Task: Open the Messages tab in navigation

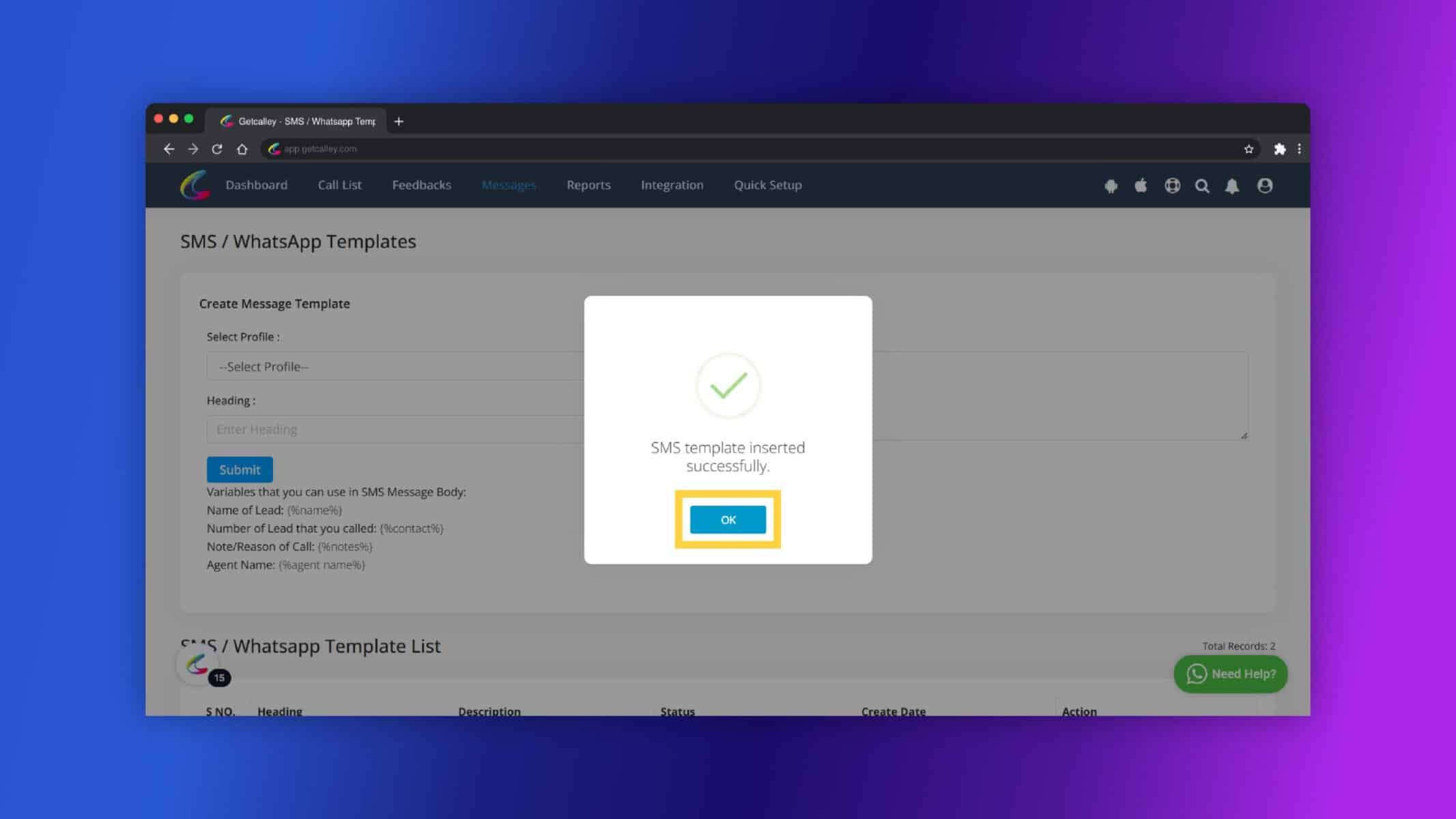Action: click(x=509, y=185)
